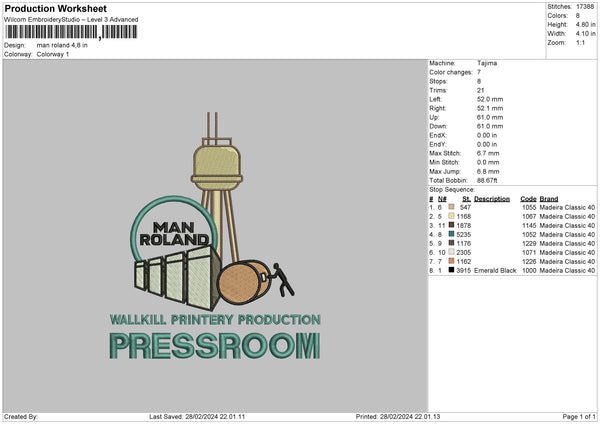Screen dimensions: 600x424
Task: Click the 'Printed: 28/02/2024 22.01.13' footer
Action: pos(398,416)
